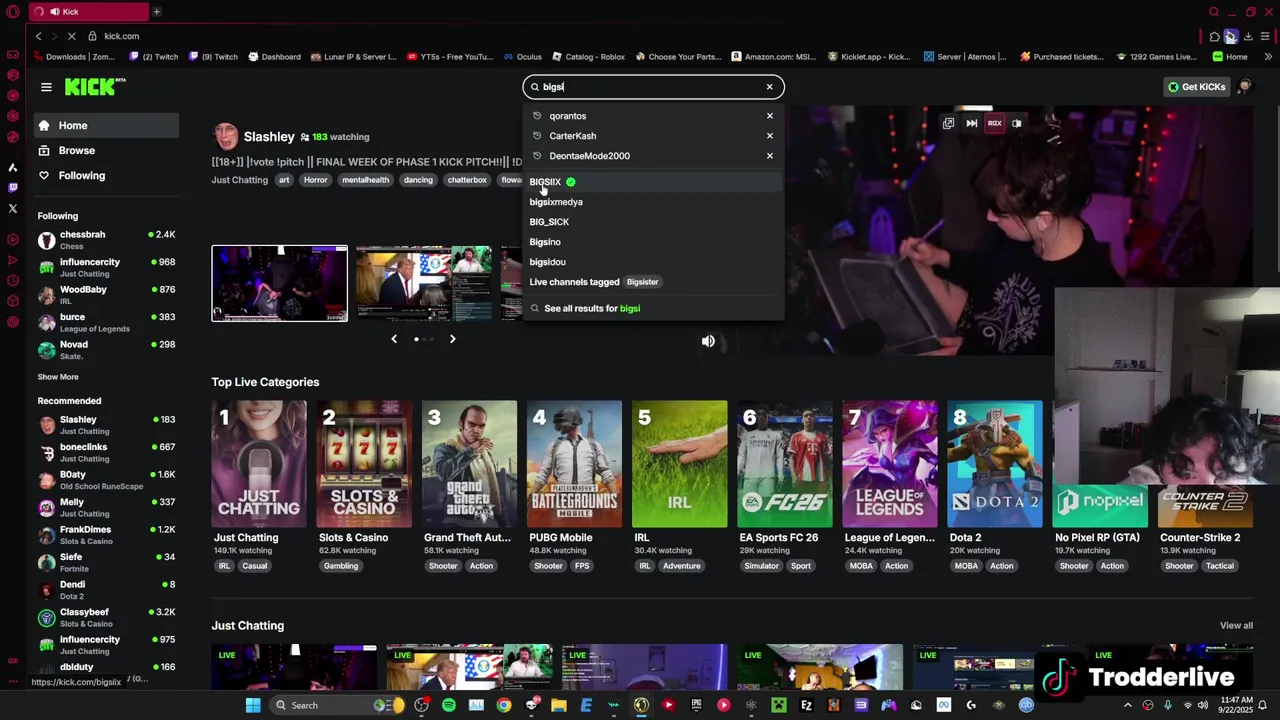
Task: Open the BIGSIIX verified channel suggestion
Action: [x=653, y=182]
